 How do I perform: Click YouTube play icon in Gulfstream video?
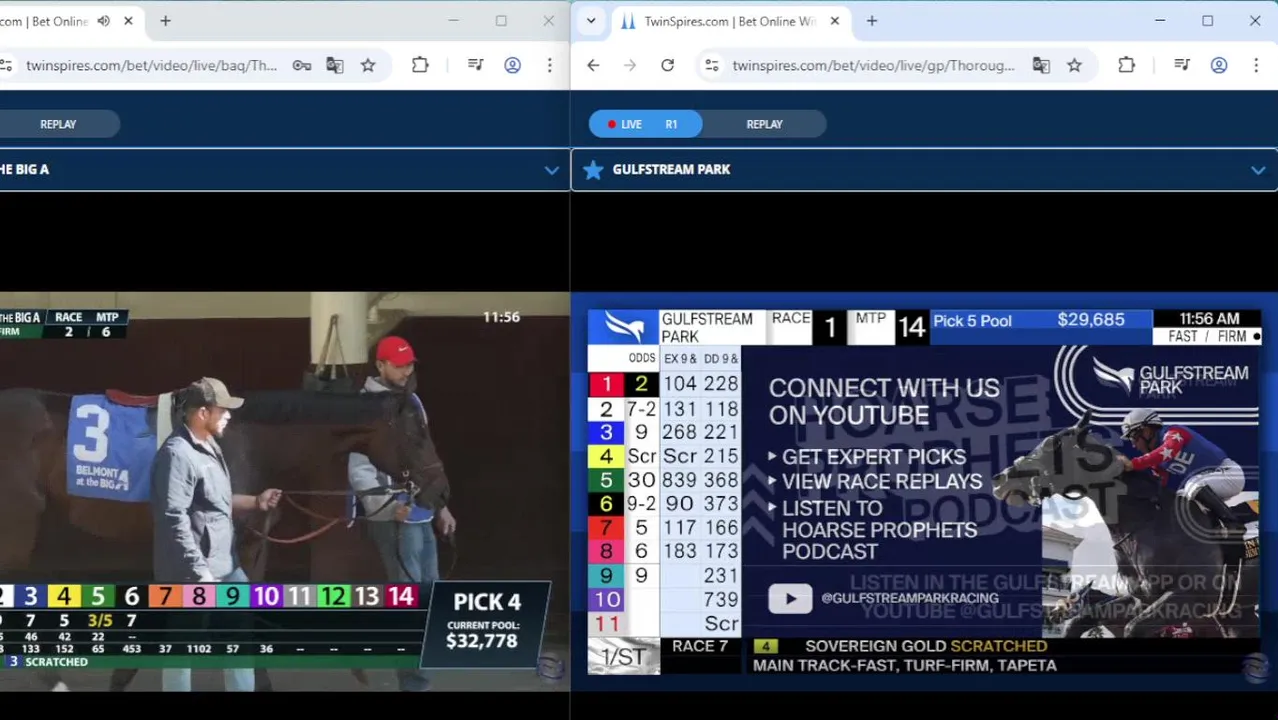(790, 598)
